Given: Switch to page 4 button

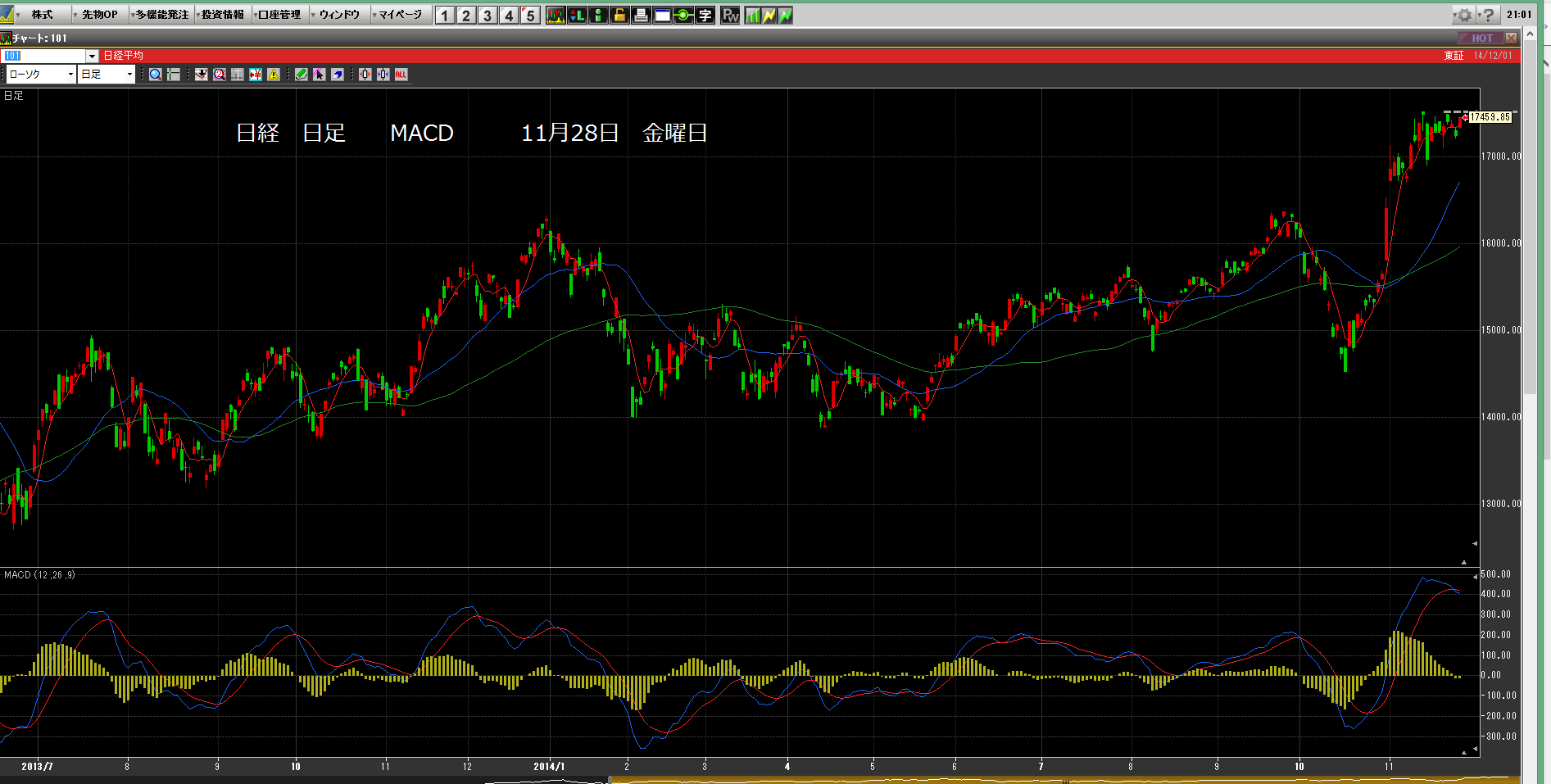Looking at the screenshot, I should [x=509, y=16].
